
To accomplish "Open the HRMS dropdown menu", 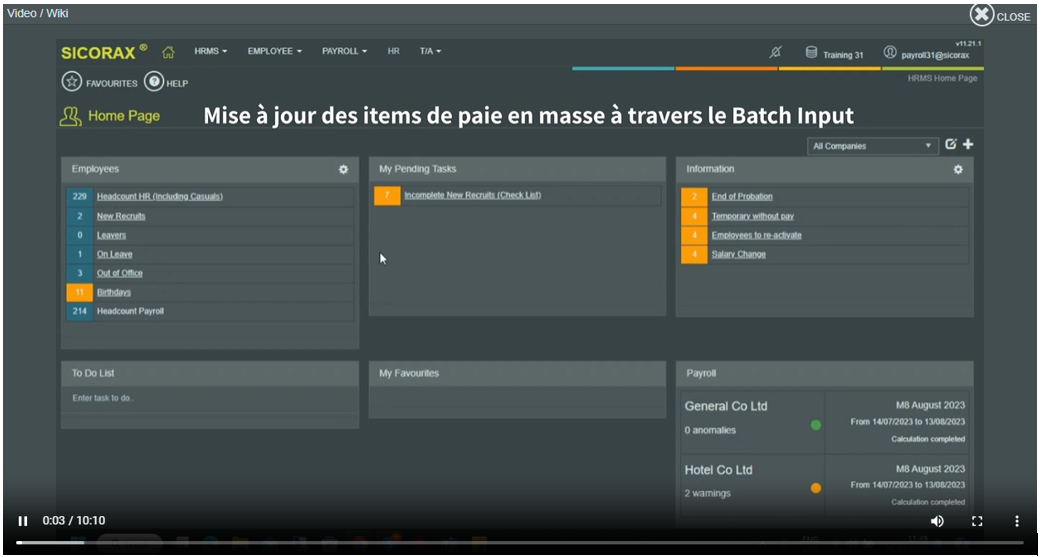I will click(211, 51).
